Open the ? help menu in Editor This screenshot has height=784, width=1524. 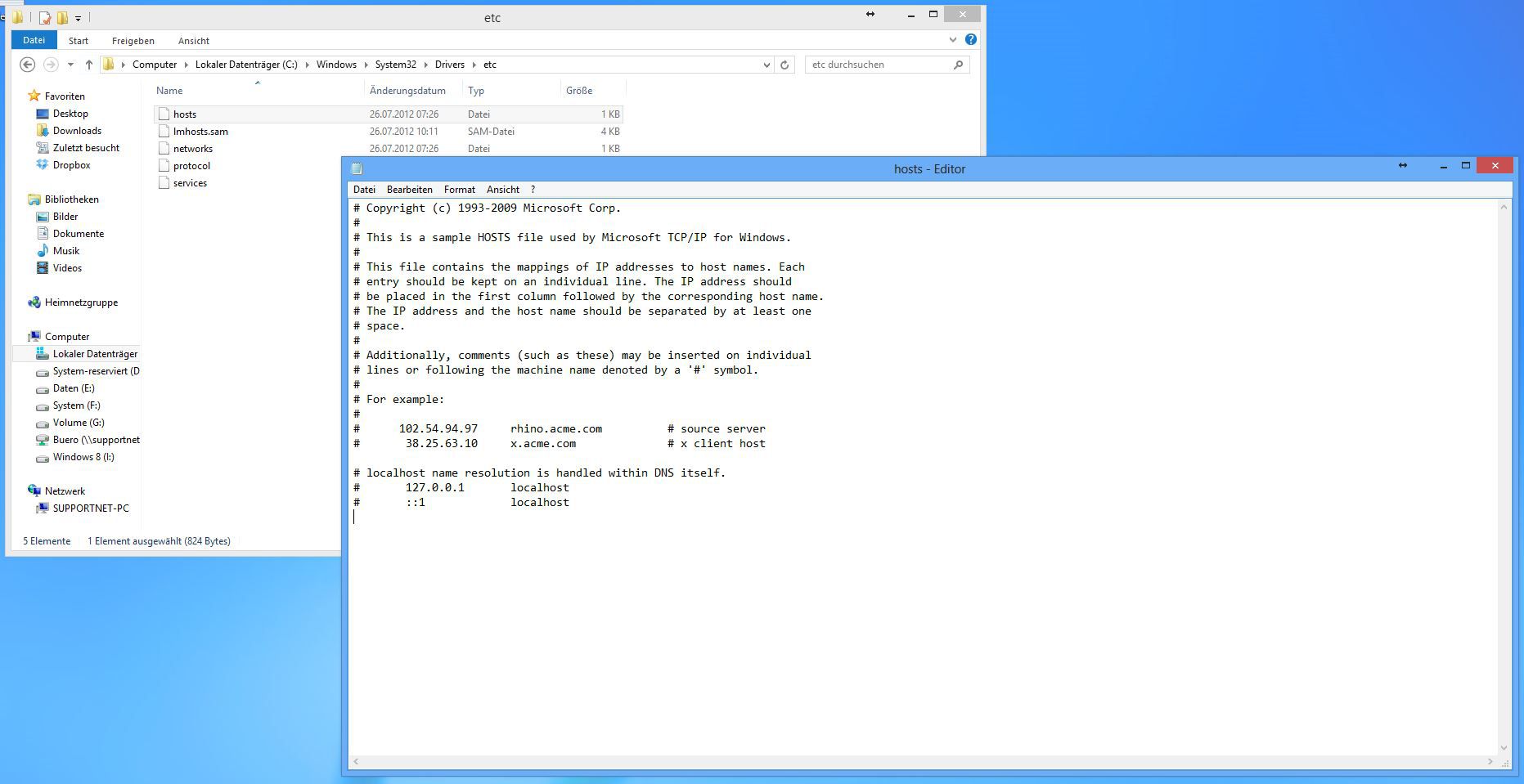(x=533, y=190)
